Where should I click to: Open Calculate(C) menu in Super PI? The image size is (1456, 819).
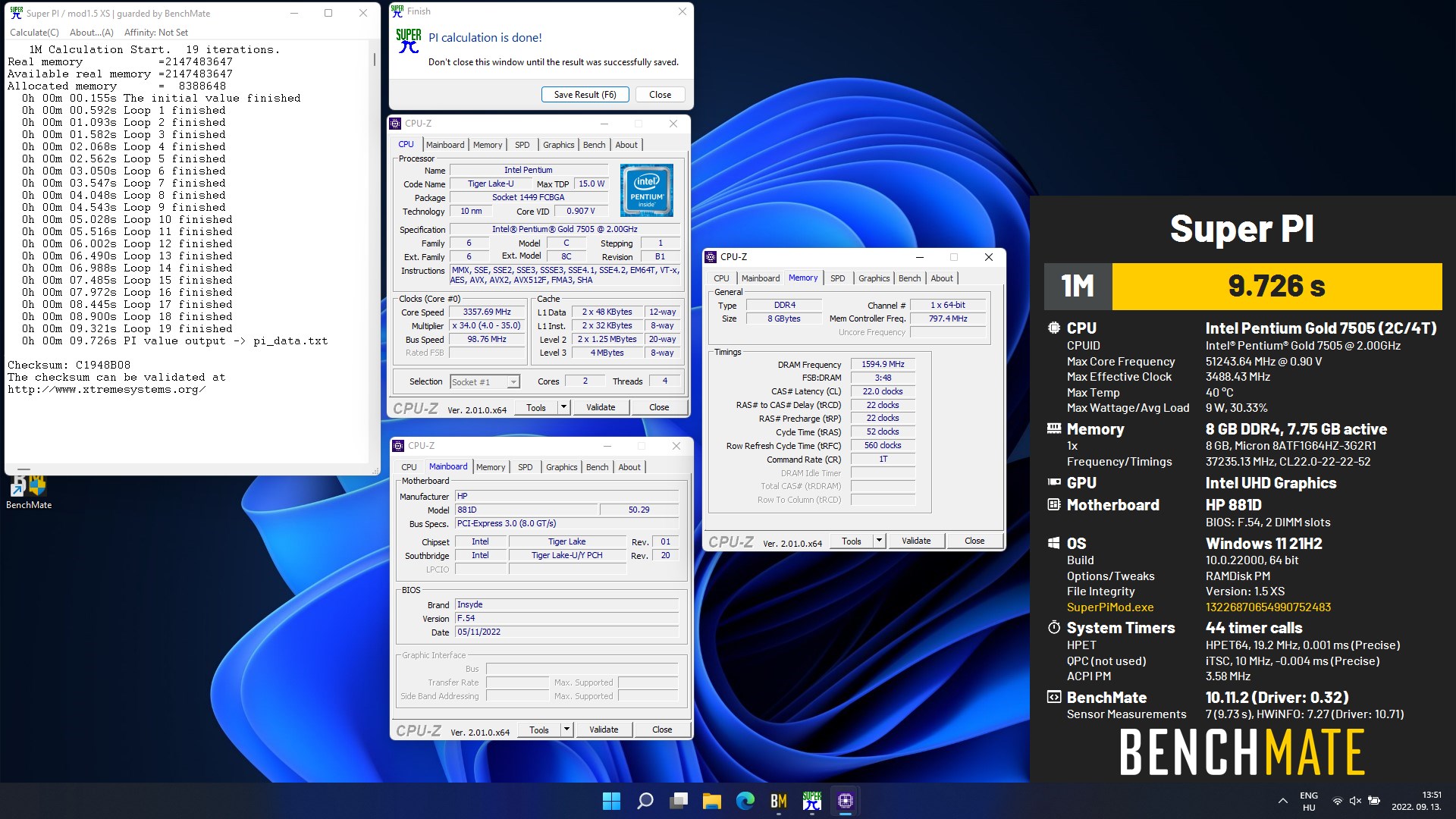pos(34,33)
